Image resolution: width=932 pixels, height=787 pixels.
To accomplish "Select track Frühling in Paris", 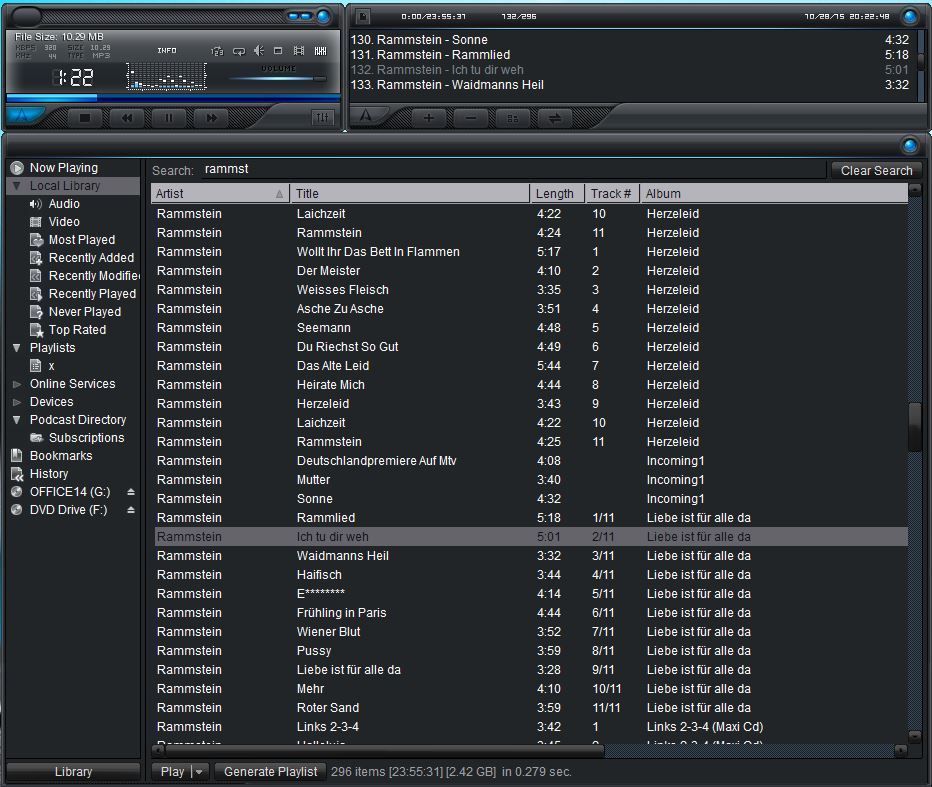I will tap(530, 613).
